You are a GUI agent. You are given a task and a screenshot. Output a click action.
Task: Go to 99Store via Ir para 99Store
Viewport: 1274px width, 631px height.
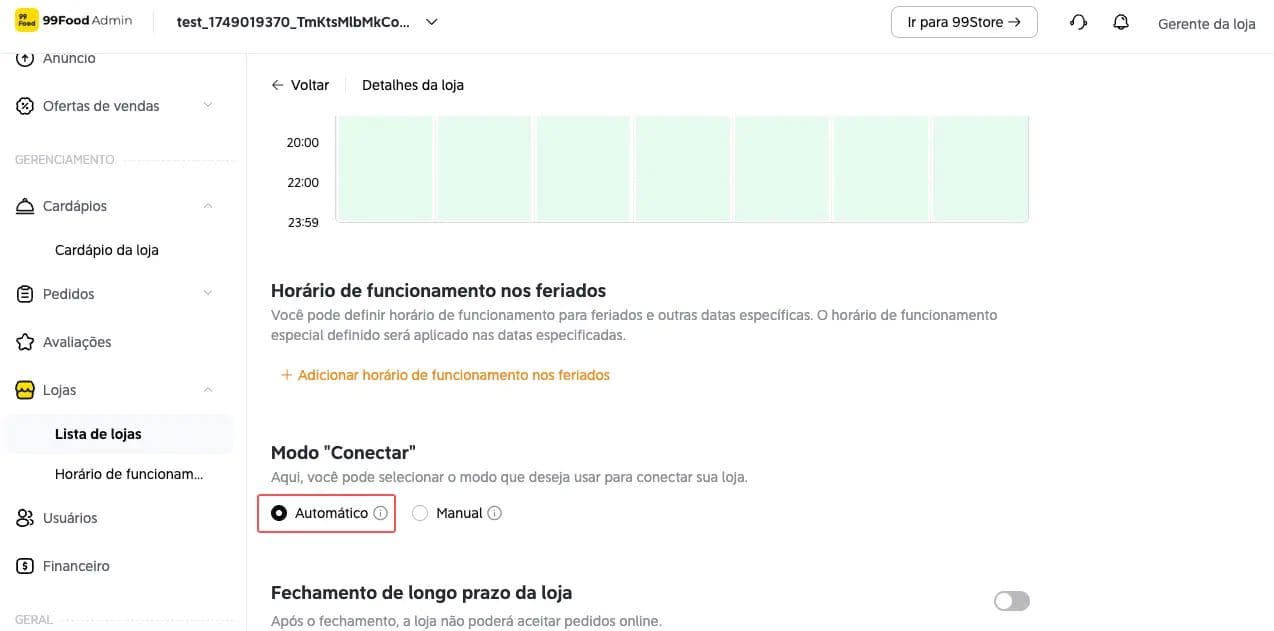[x=964, y=22]
